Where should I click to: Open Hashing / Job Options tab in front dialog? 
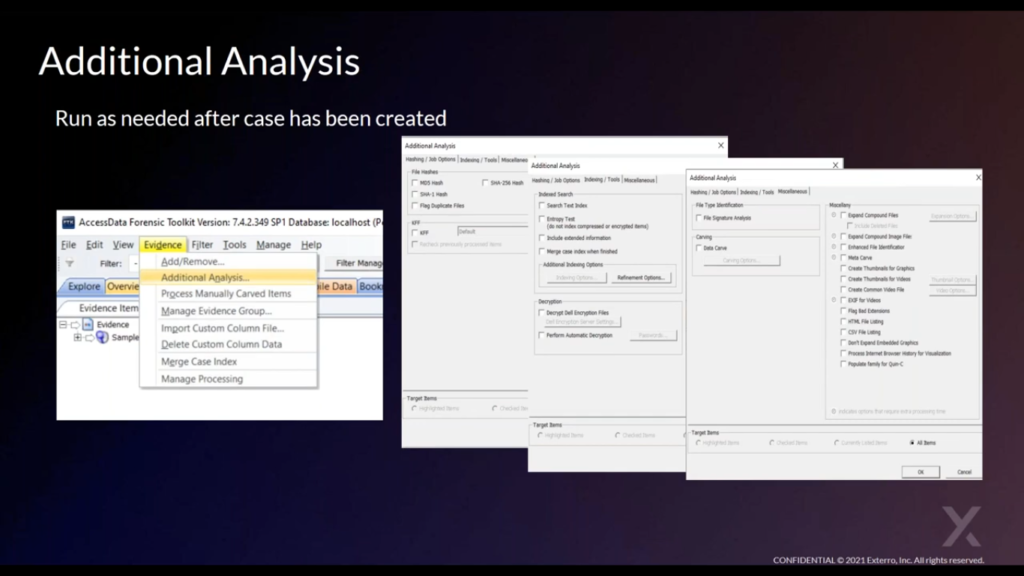click(x=713, y=192)
